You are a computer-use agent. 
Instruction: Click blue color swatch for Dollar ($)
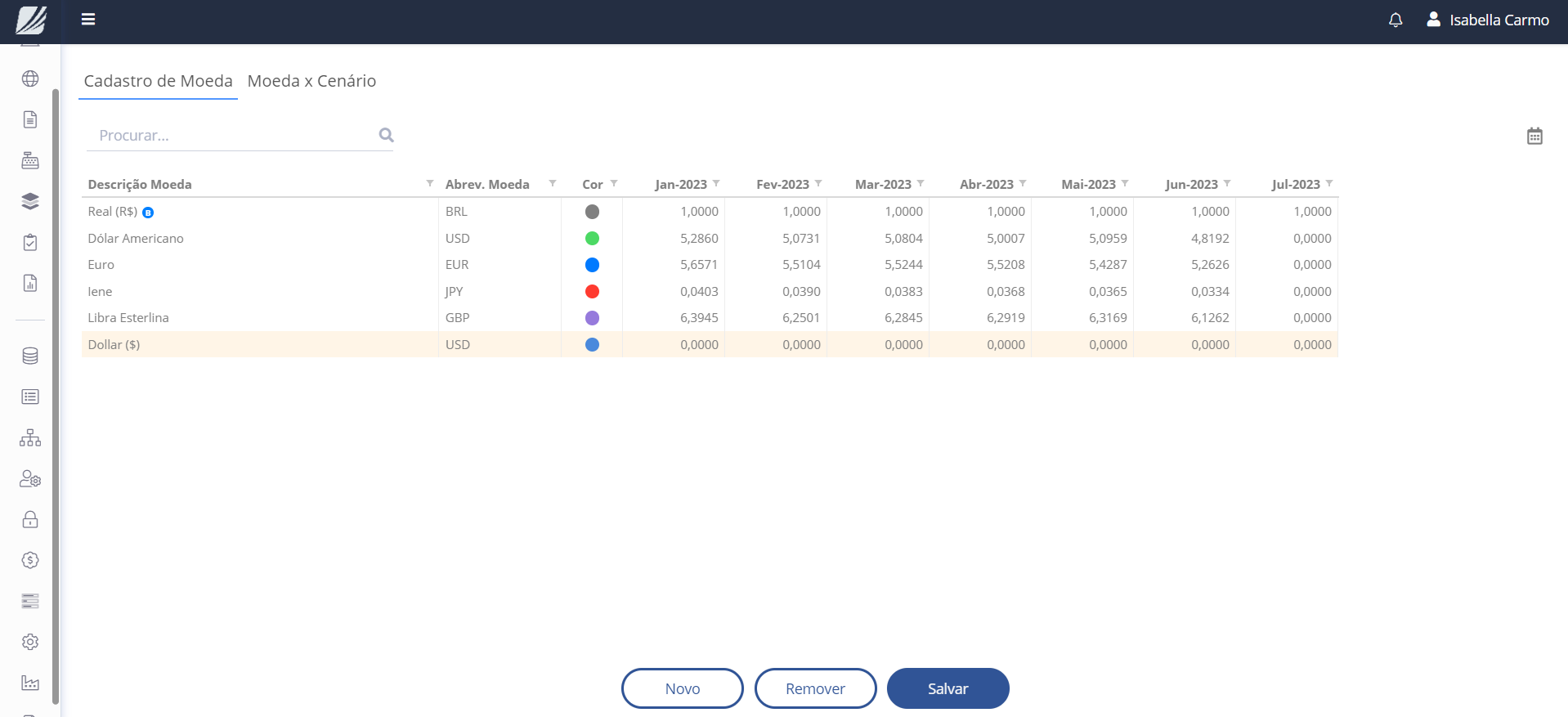click(x=592, y=344)
